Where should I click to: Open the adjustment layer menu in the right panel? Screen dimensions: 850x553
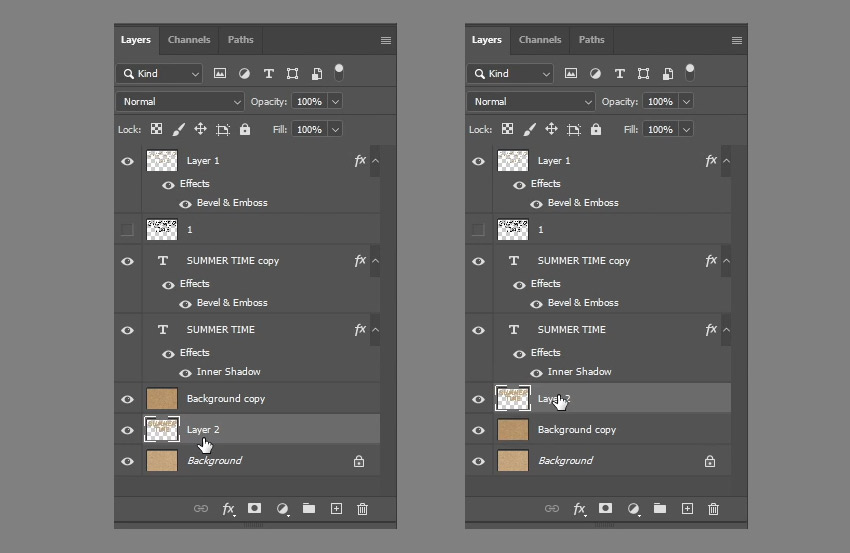click(633, 509)
